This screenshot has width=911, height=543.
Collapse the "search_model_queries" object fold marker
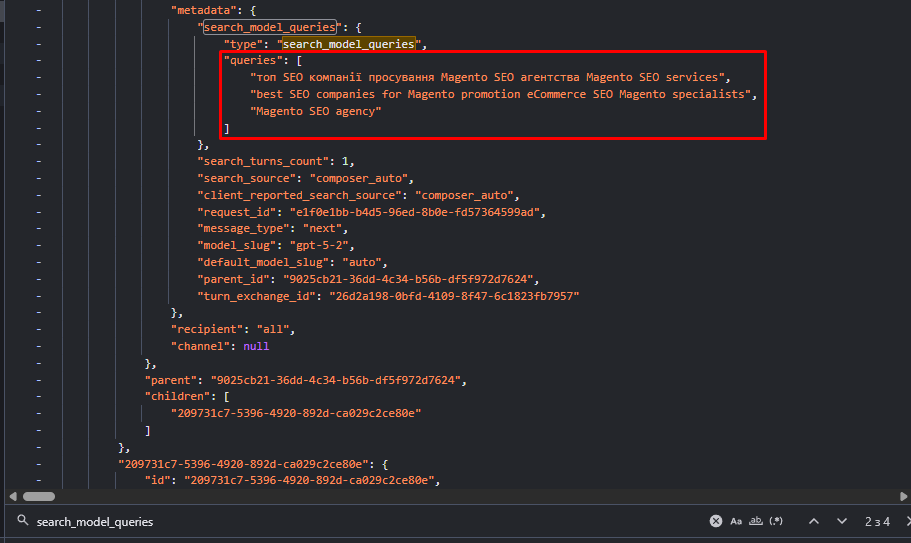[38, 27]
